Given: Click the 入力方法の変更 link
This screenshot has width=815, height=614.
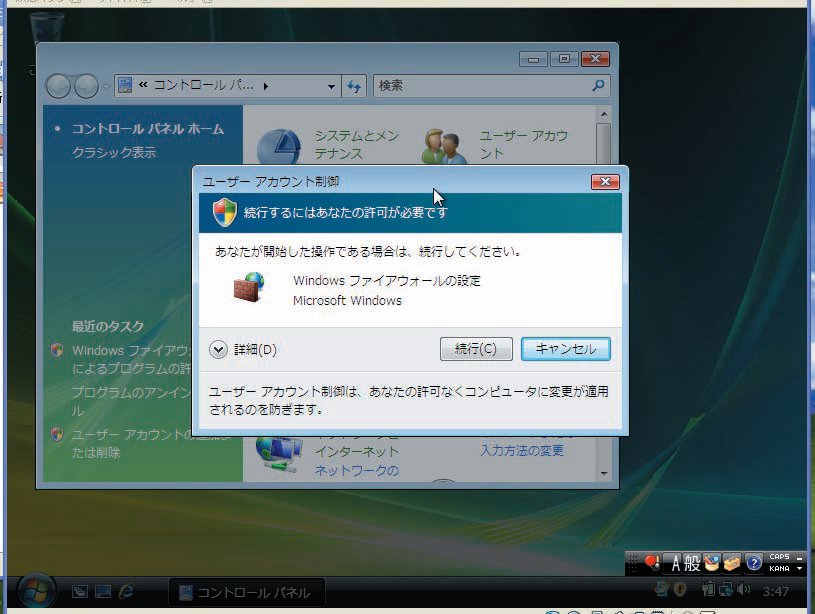Looking at the screenshot, I should coord(522,450).
